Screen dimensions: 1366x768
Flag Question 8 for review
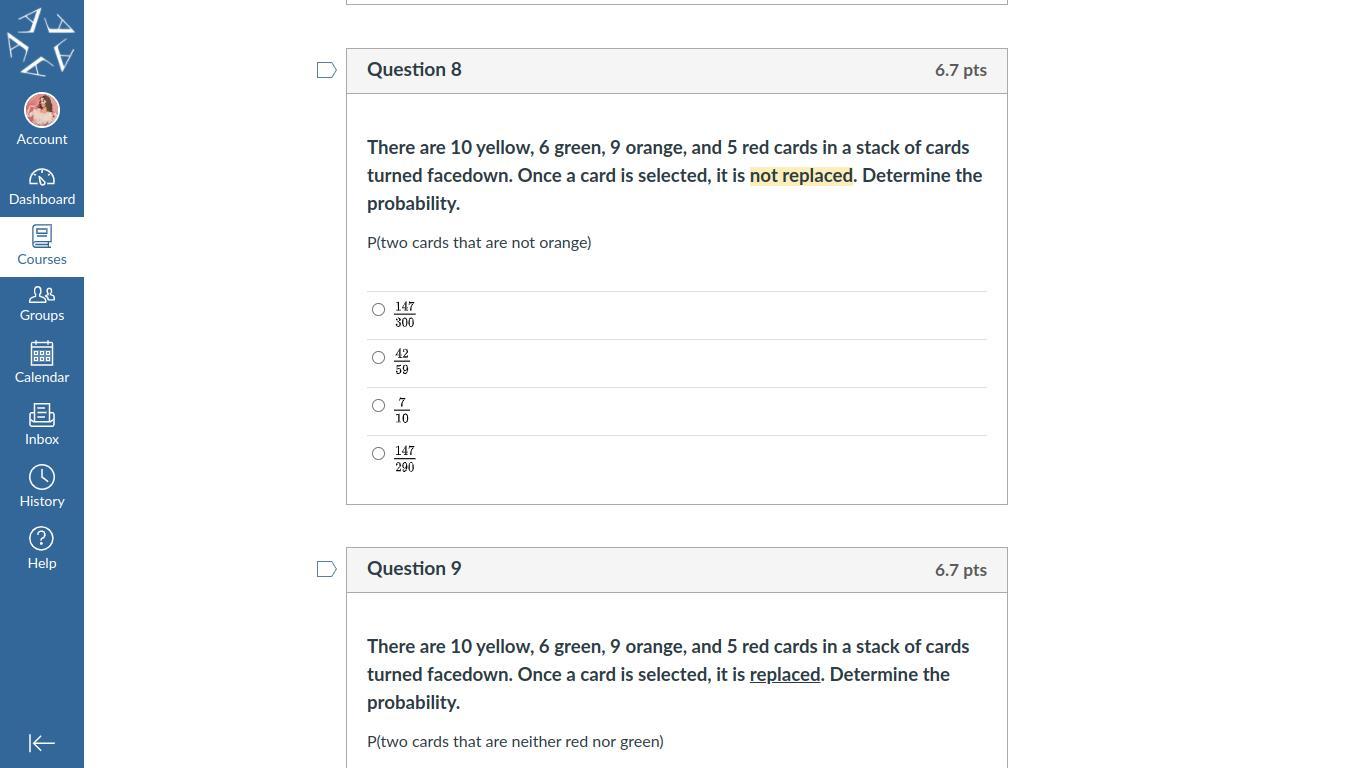coord(327,70)
